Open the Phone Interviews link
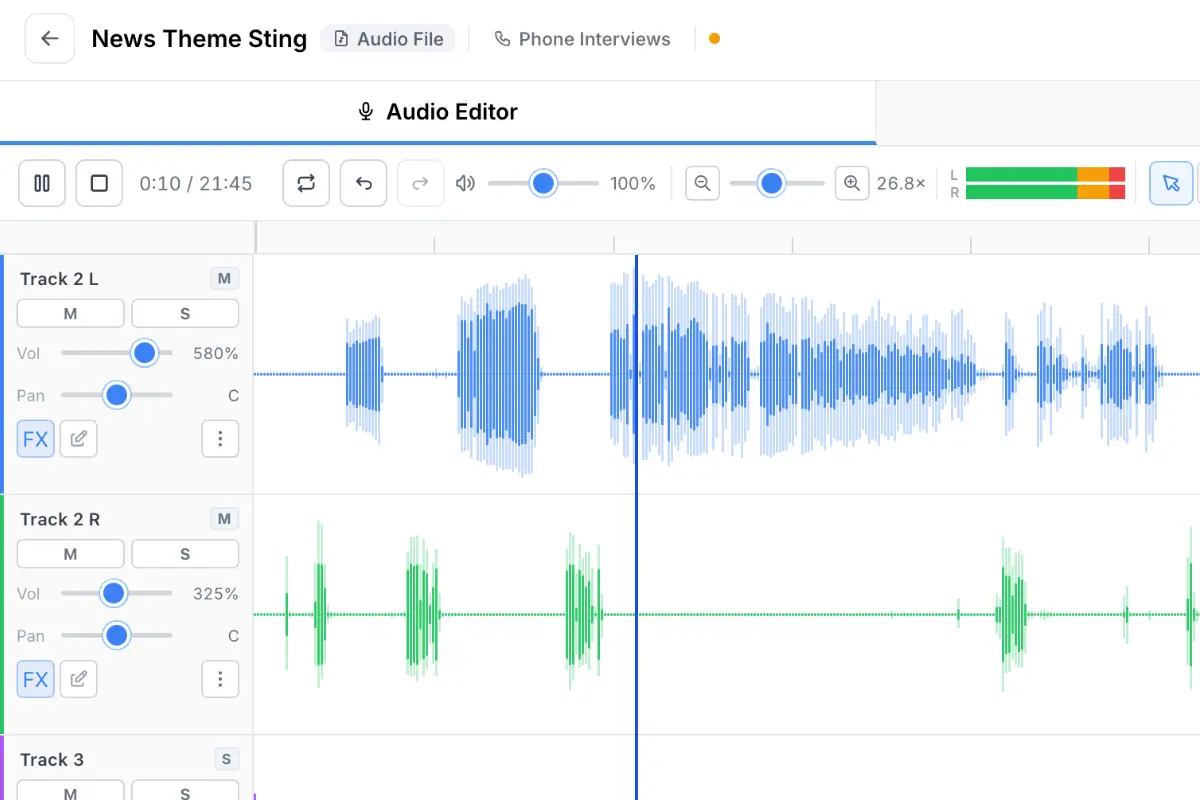The width and height of the screenshot is (1200, 800). pyautogui.click(x=582, y=39)
